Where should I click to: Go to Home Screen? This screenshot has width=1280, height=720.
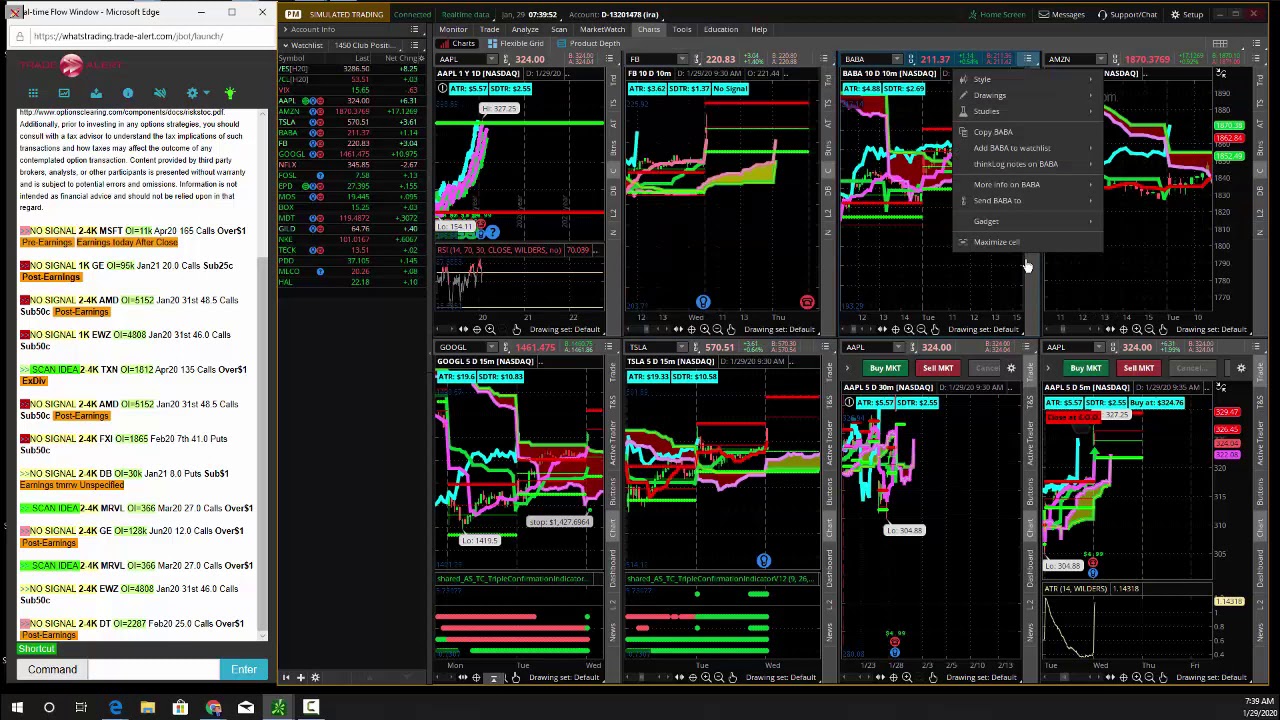tap(996, 14)
